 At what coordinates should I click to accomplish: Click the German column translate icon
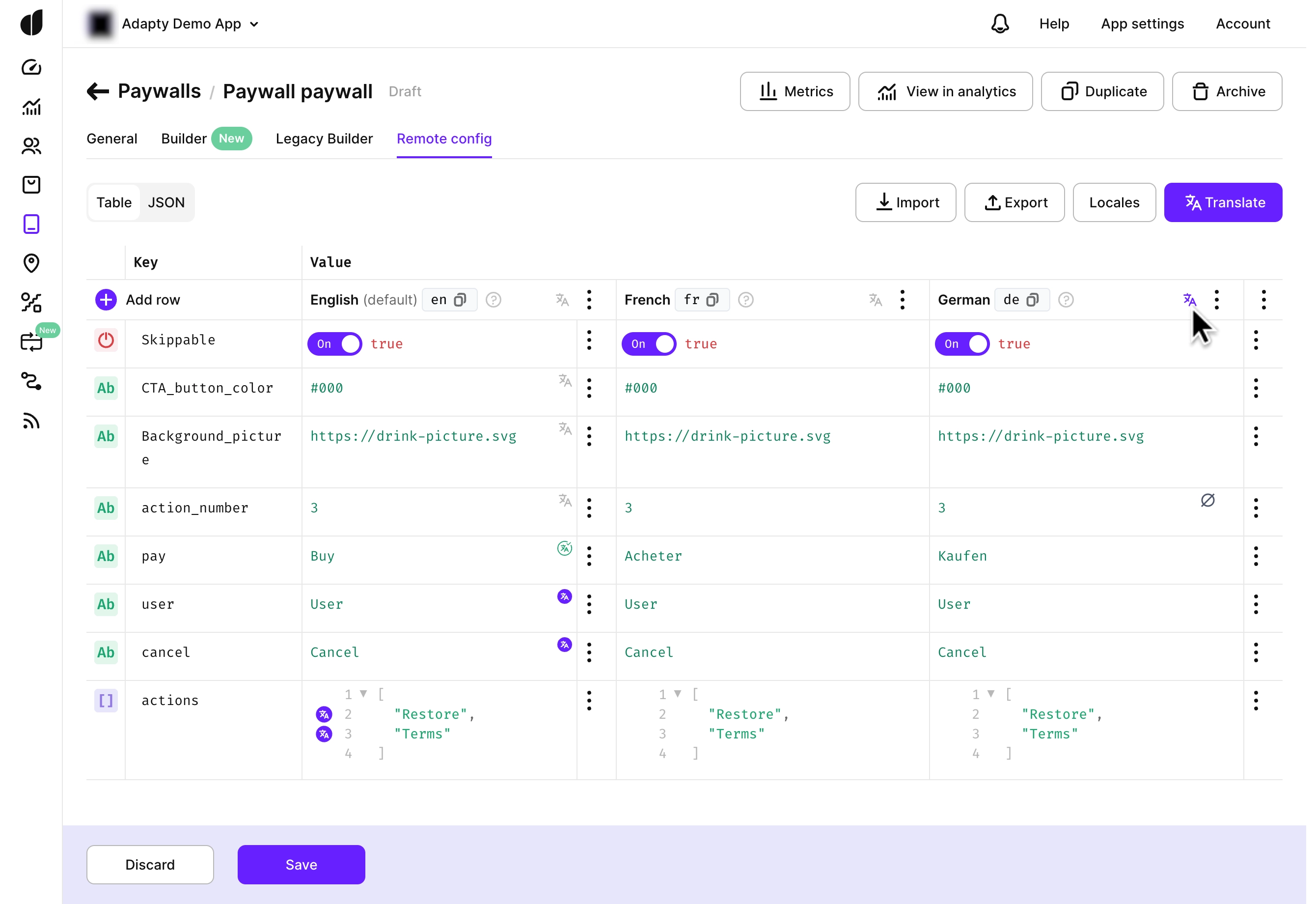(x=1190, y=300)
